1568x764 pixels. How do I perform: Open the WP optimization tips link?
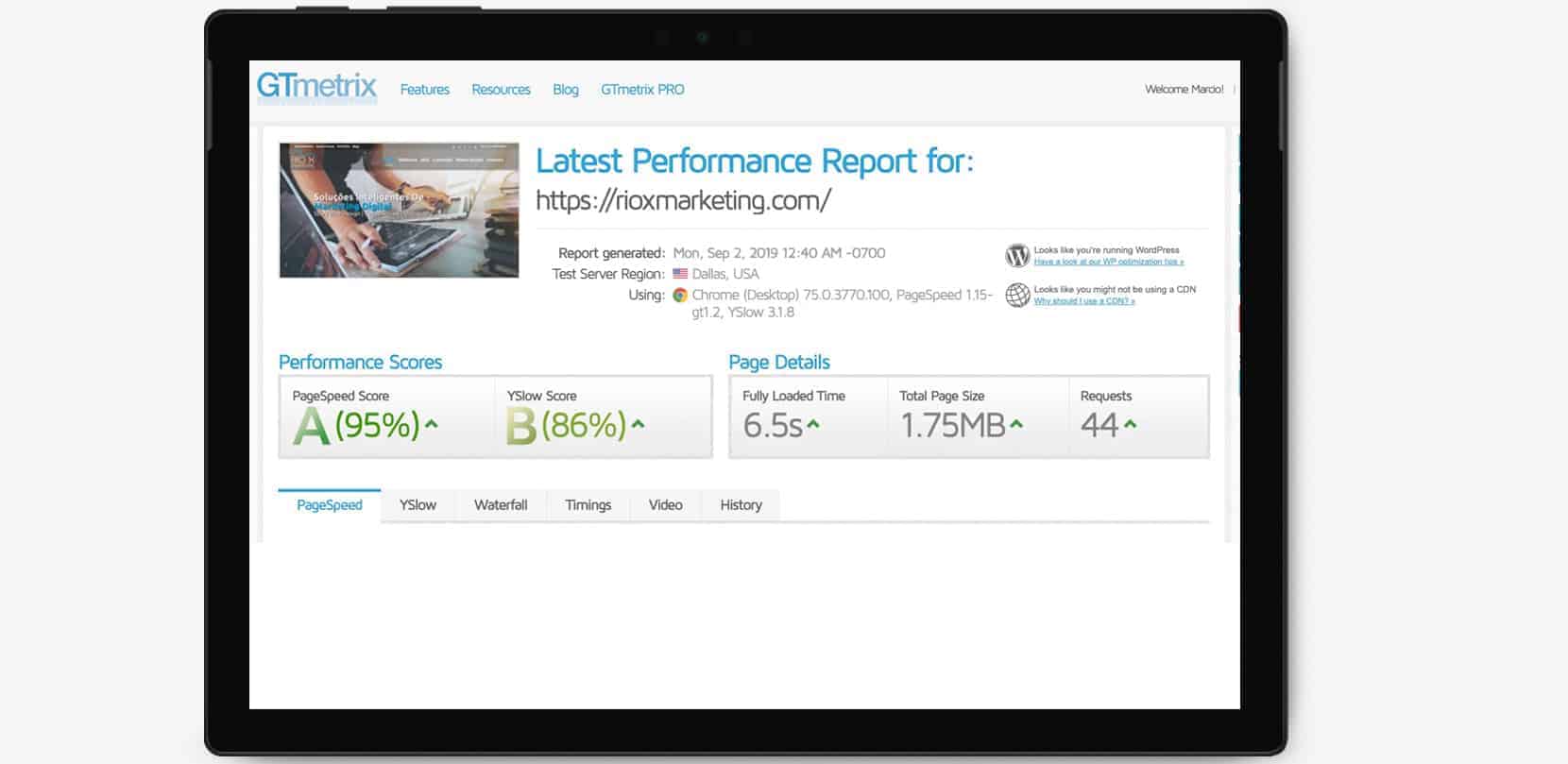pyautogui.click(x=1109, y=262)
